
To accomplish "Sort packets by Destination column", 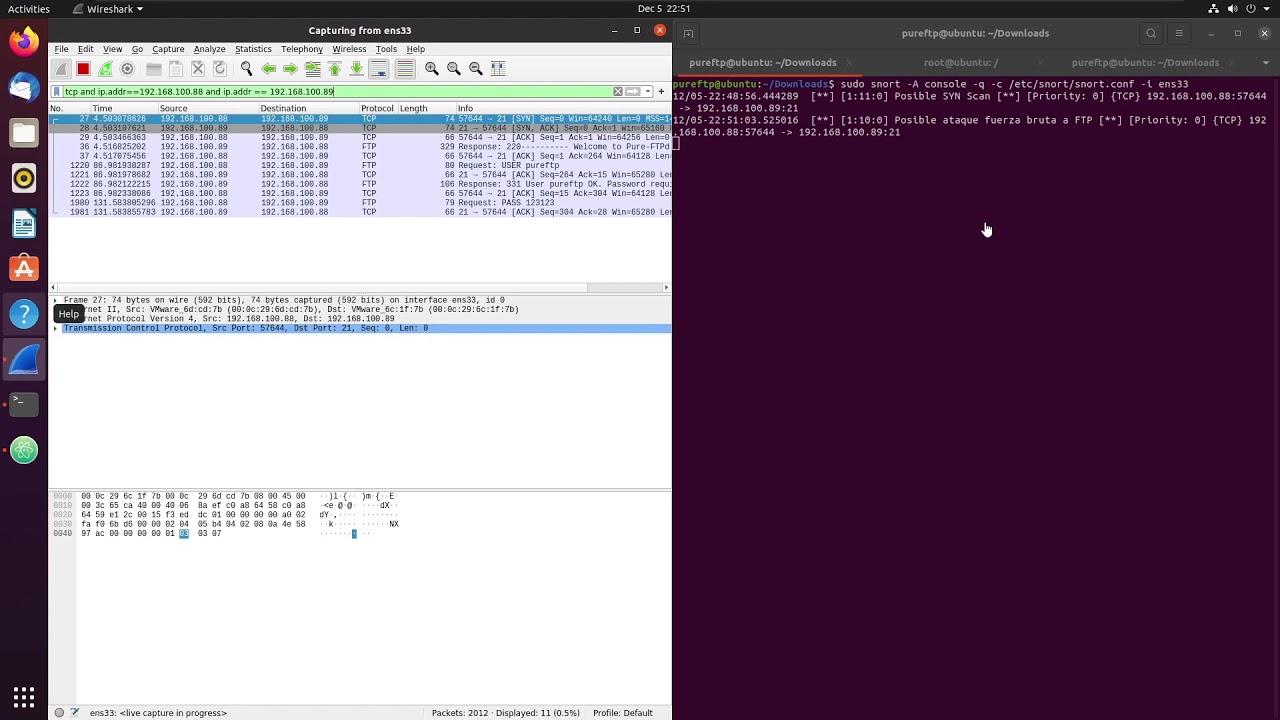I will tap(308, 108).
